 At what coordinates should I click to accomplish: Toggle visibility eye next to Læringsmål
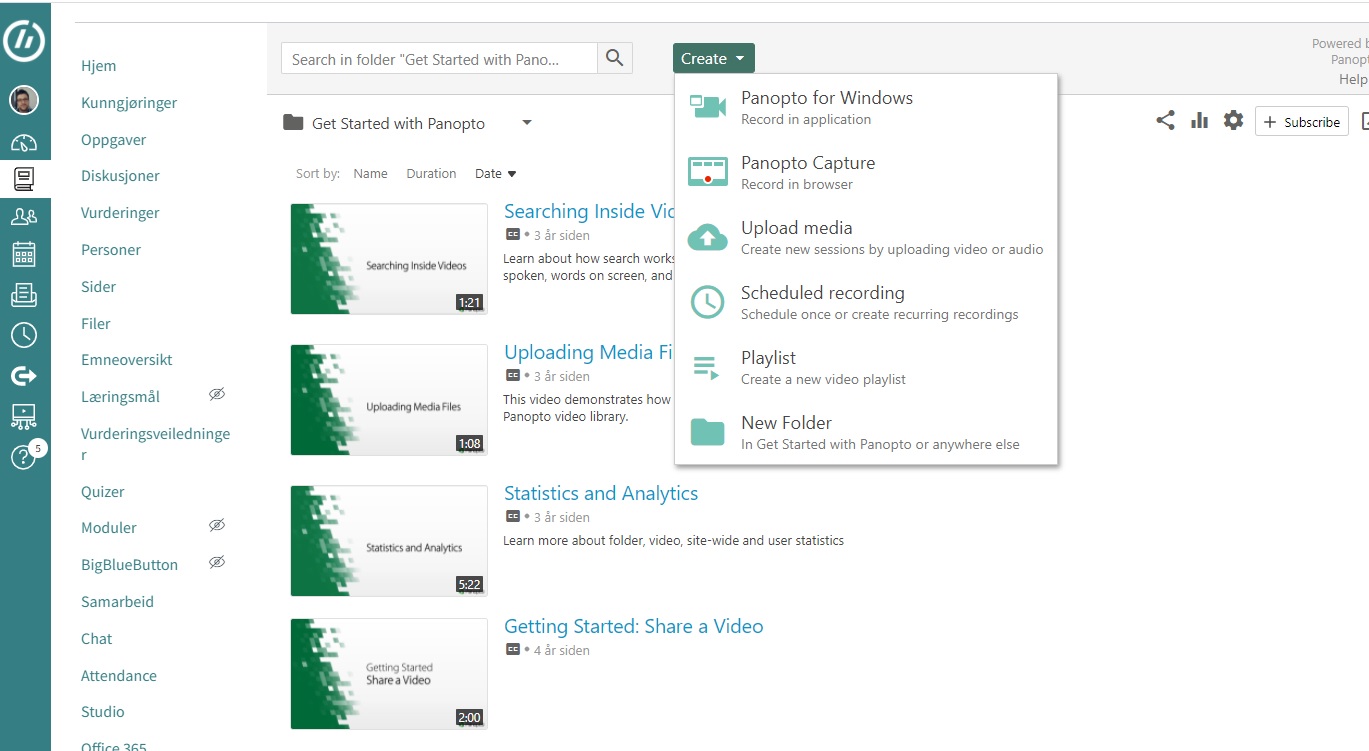[x=217, y=395]
